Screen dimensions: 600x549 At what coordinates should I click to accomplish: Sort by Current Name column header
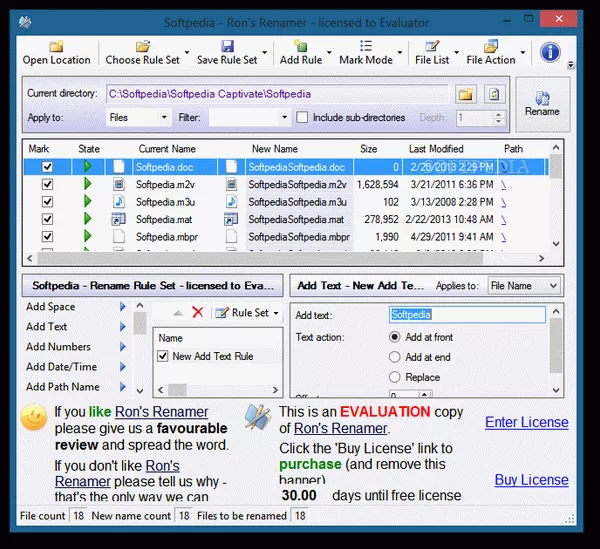pyautogui.click(x=167, y=149)
